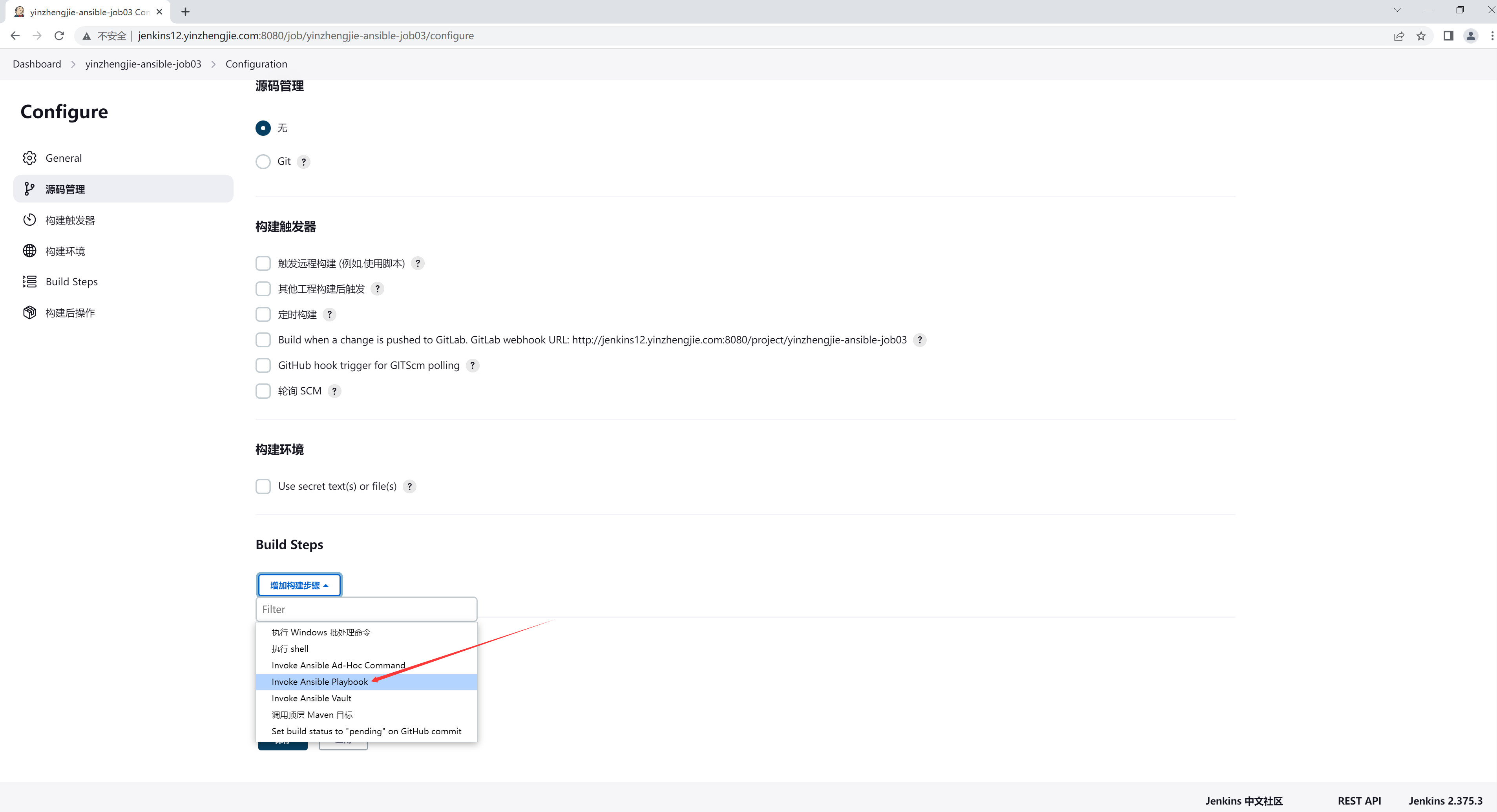Click the help icon next to Git
The height and width of the screenshot is (812, 1497).
click(x=303, y=162)
